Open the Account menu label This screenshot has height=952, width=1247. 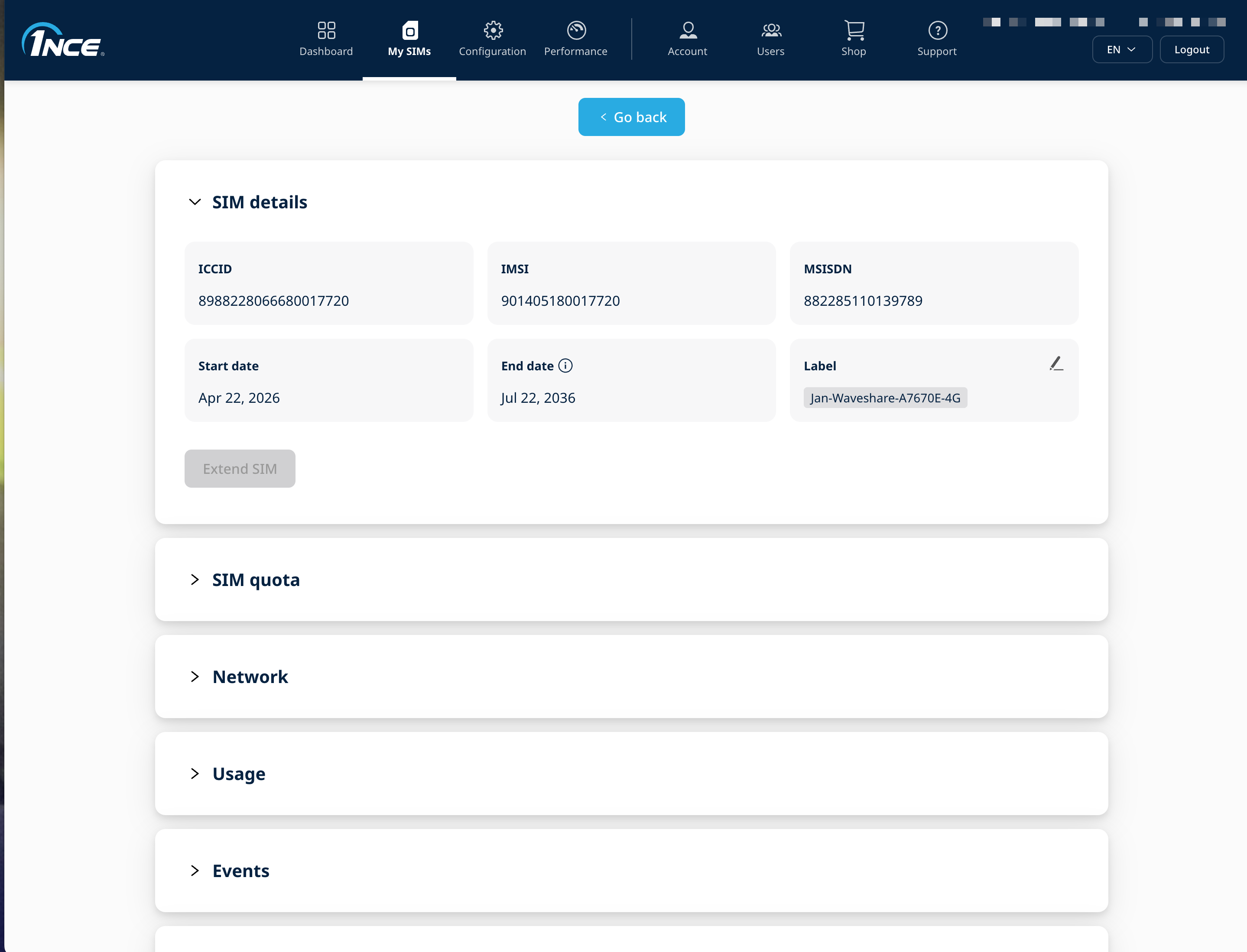pyautogui.click(x=688, y=51)
